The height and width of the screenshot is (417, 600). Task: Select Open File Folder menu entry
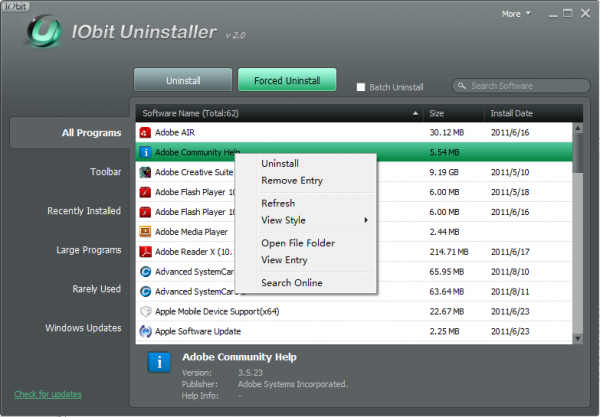click(x=298, y=243)
